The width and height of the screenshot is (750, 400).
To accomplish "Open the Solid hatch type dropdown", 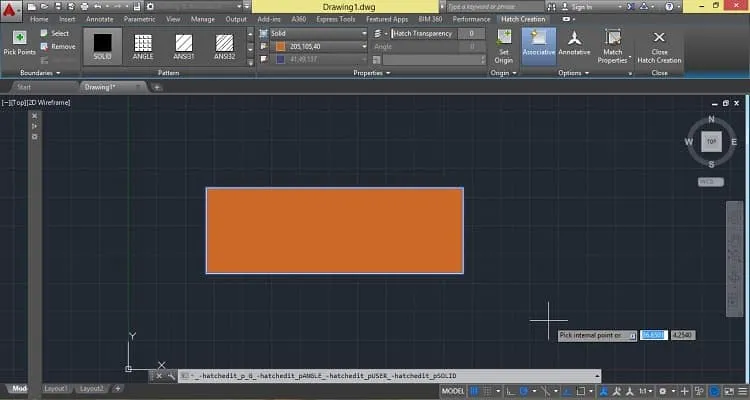I will (318, 33).
